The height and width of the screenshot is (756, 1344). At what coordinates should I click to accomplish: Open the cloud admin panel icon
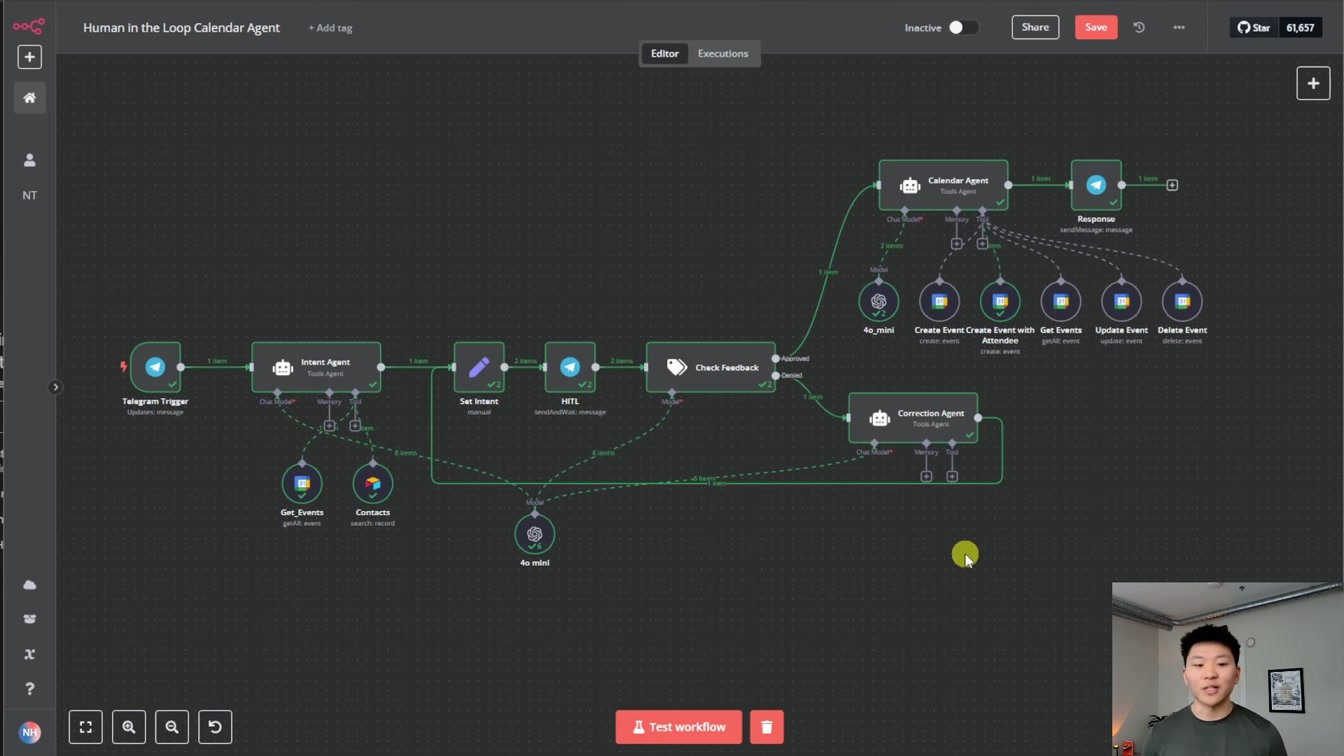[29, 585]
